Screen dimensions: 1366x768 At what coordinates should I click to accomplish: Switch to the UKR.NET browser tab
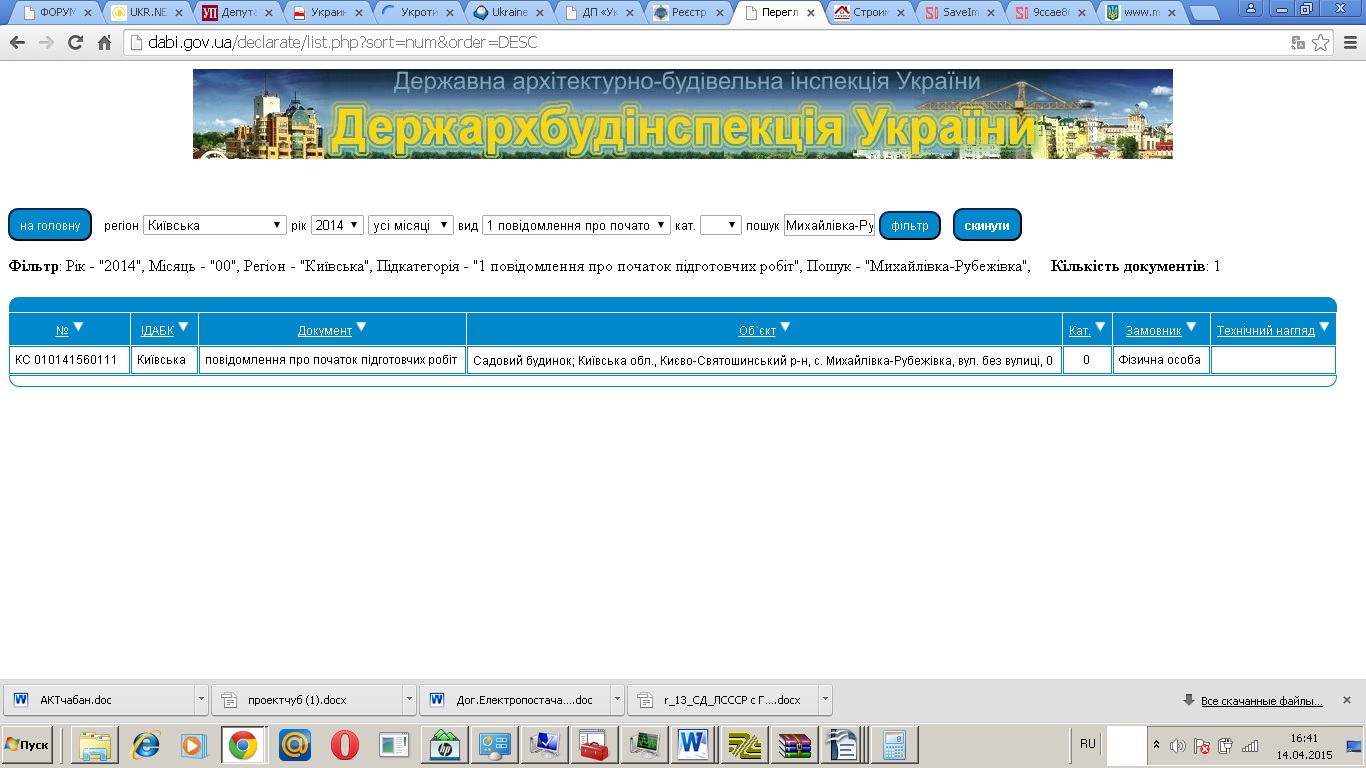(146, 13)
